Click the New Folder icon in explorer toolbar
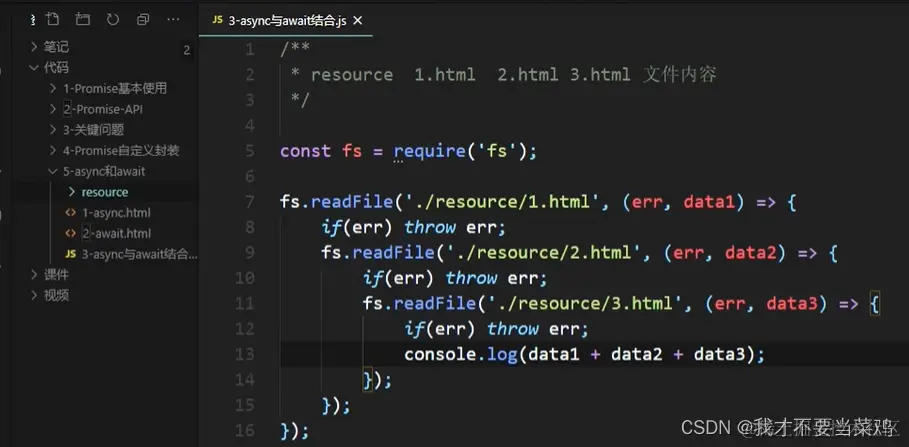 [82, 20]
